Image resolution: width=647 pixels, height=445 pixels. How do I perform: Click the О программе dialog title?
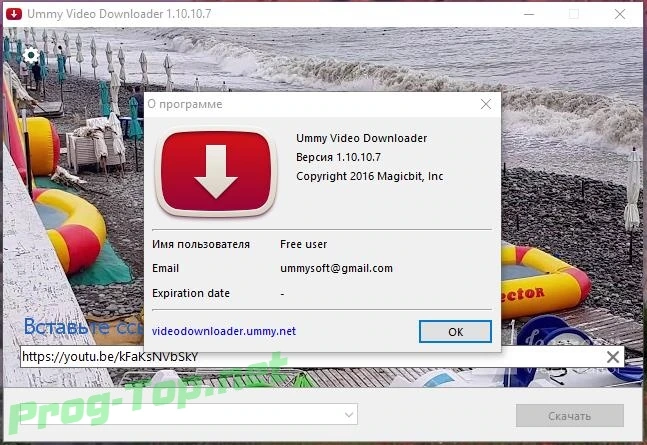(185, 104)
